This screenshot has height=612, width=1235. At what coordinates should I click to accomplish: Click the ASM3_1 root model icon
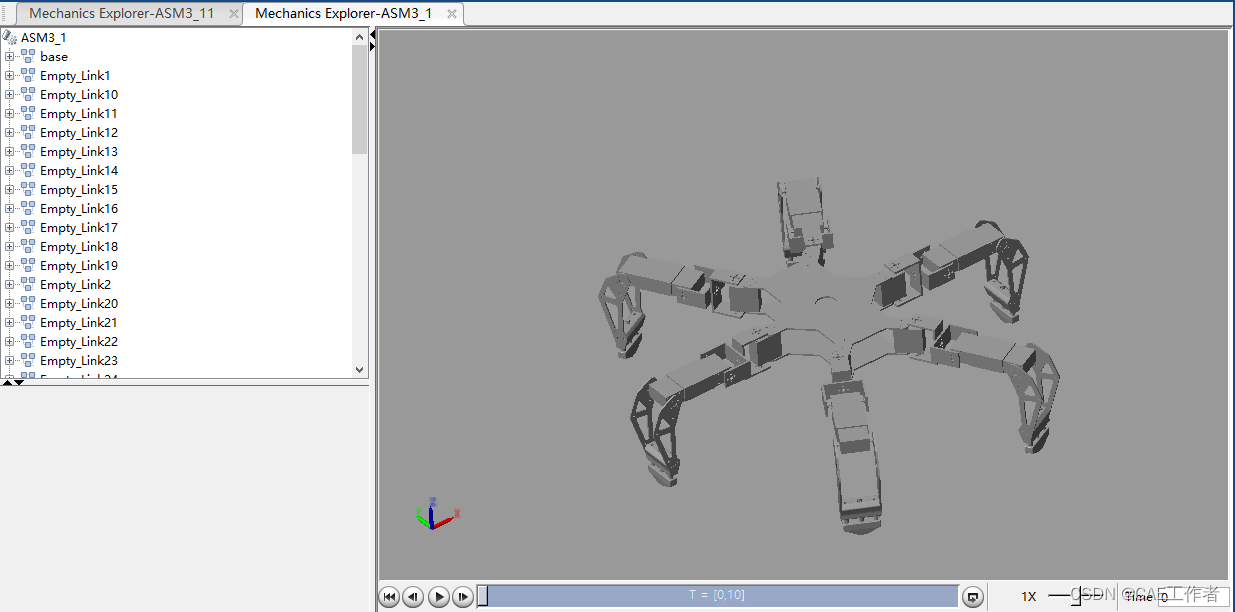pyautogui.click(x=10, y=38)
